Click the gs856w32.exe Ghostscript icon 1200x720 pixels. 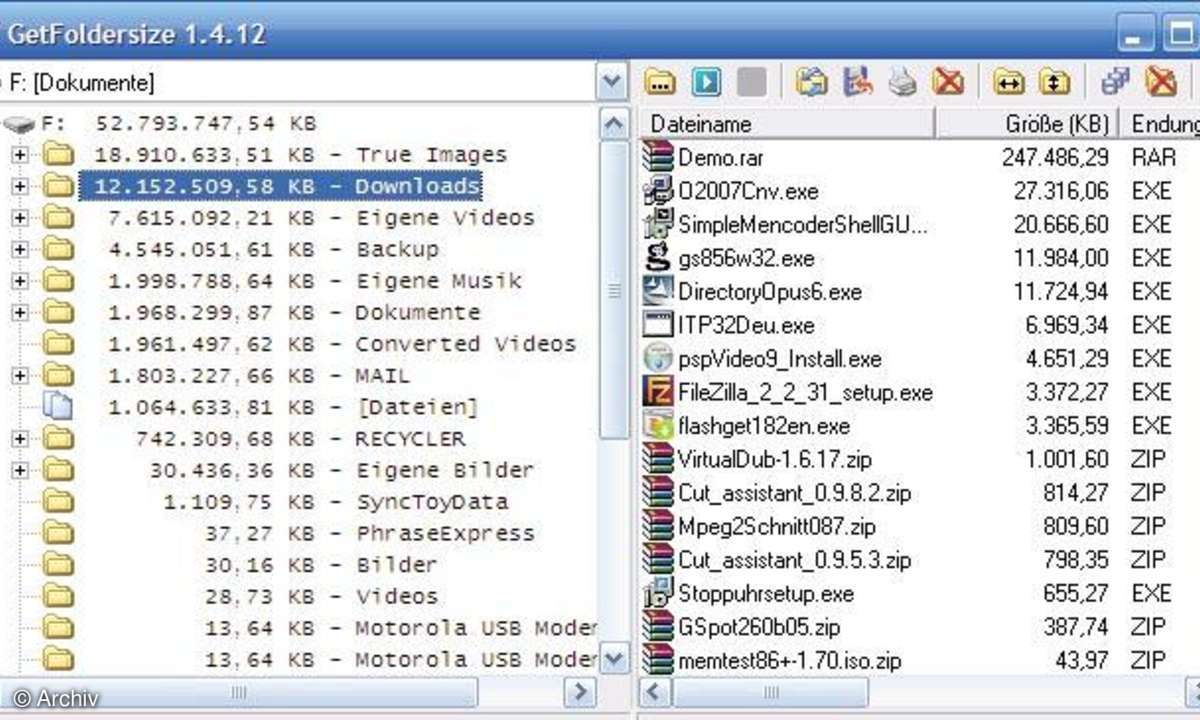tap(658, 258)
